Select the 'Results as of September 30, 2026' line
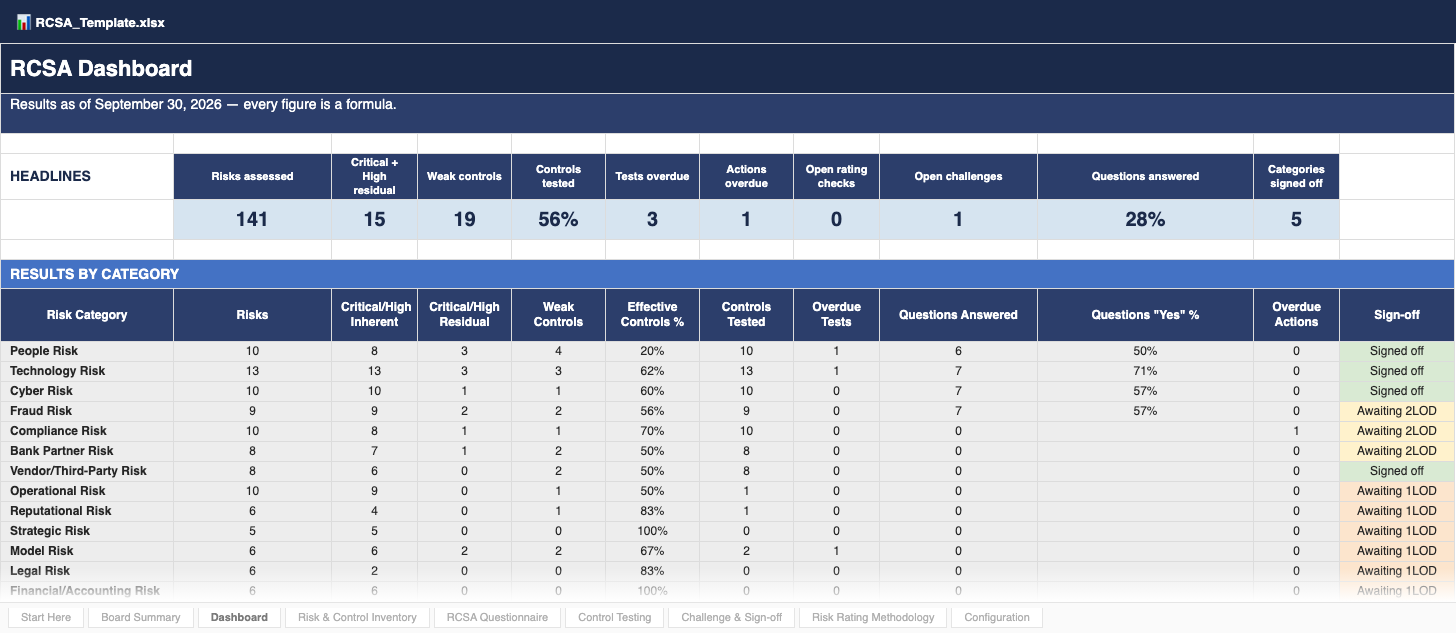Image resolution: width=1456 pixels, height=633 pixels. coord(203,104)
